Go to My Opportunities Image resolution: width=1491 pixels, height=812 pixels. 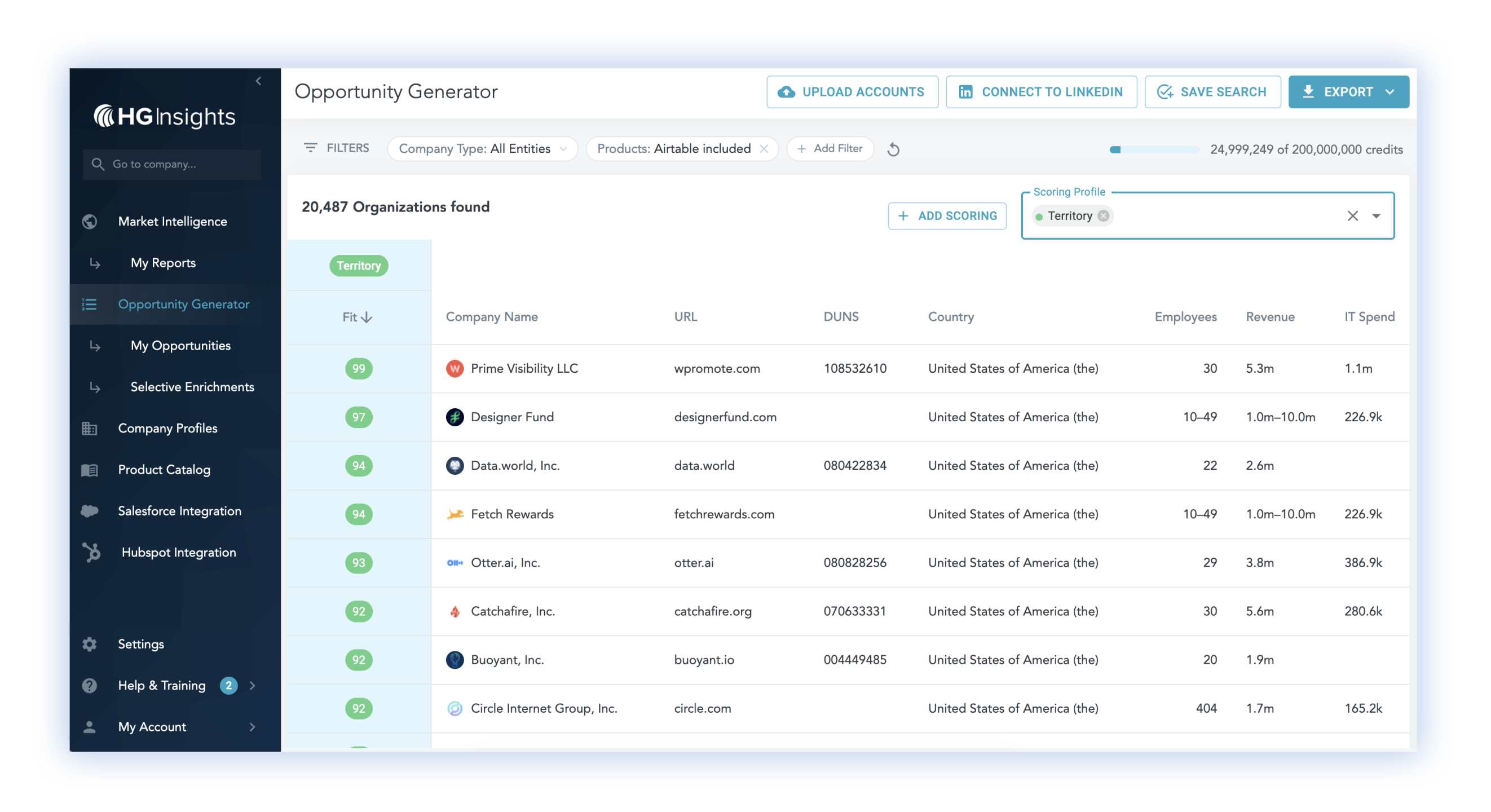click(180, 346)
